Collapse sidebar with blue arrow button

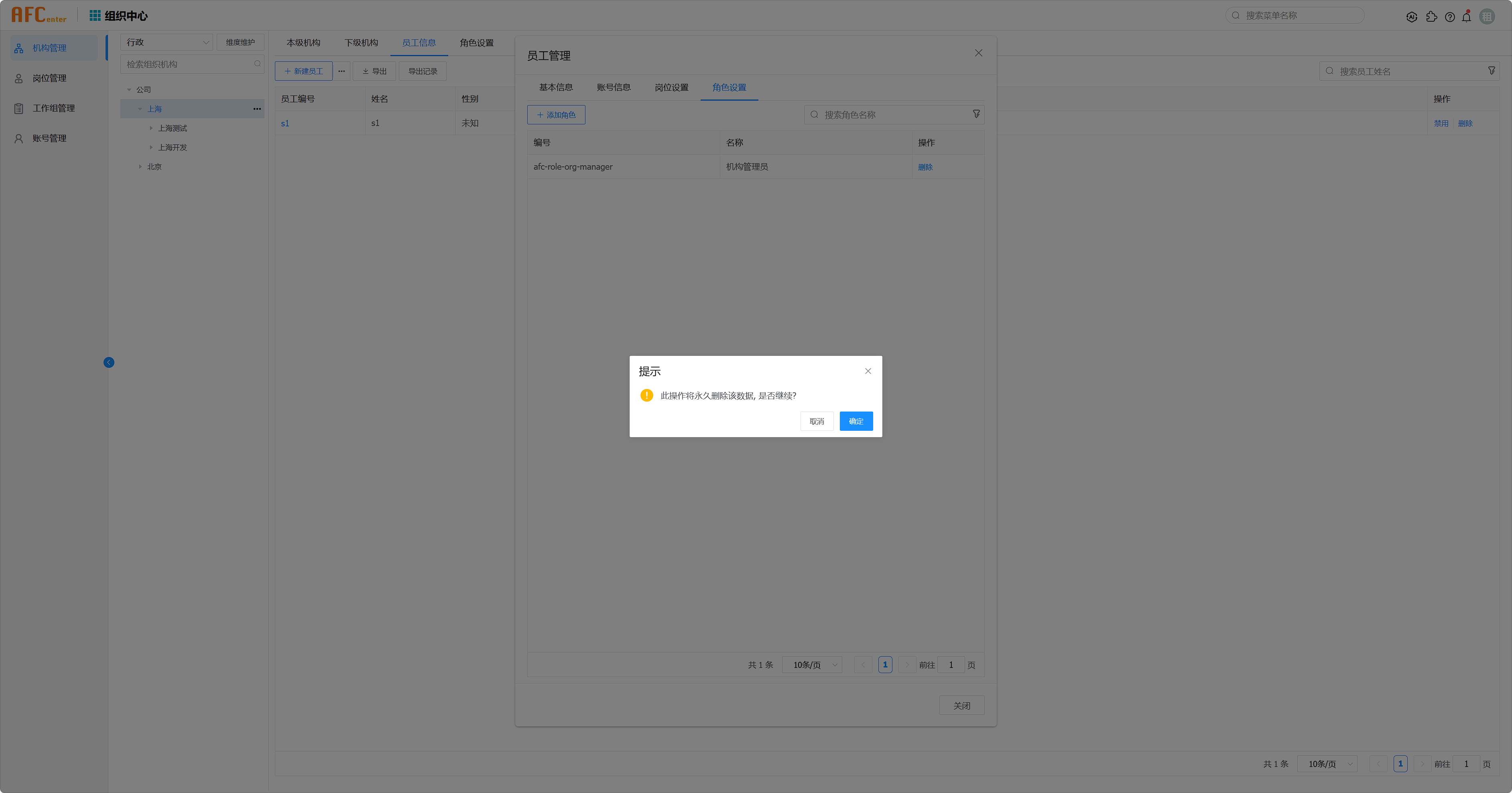pos(109,363)
